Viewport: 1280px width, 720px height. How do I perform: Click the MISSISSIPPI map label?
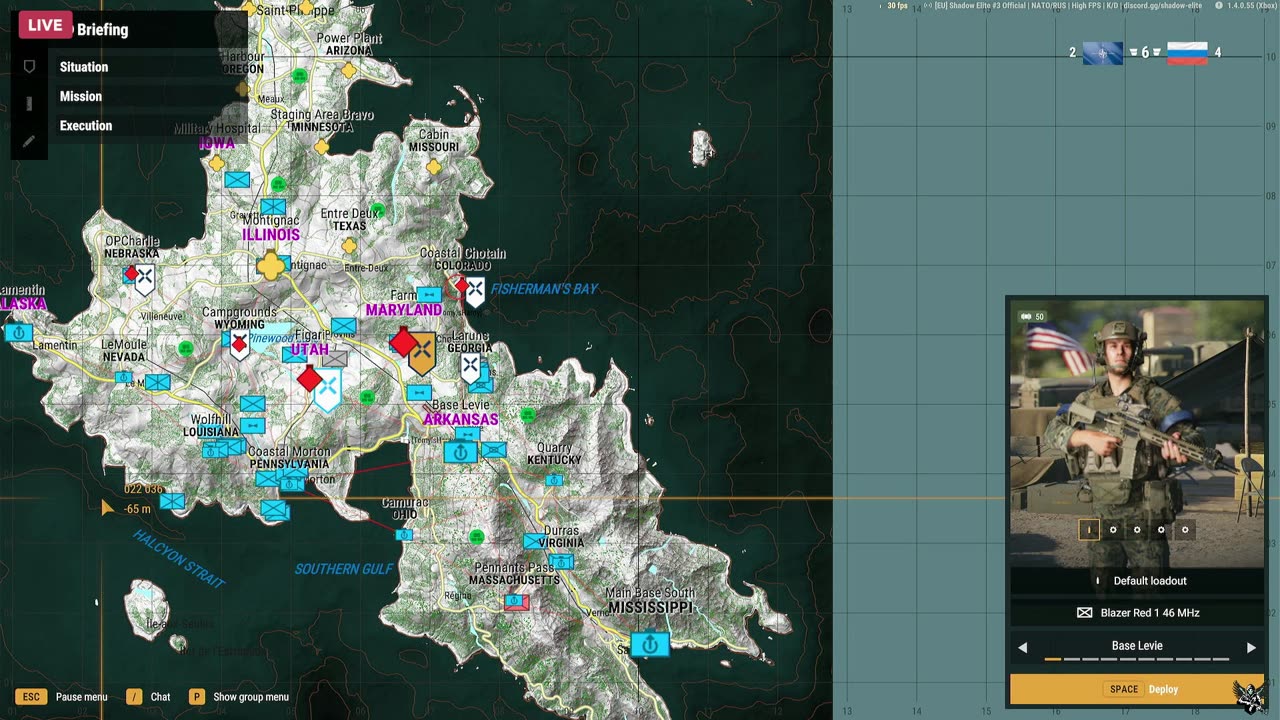click(x=650, y=608)
